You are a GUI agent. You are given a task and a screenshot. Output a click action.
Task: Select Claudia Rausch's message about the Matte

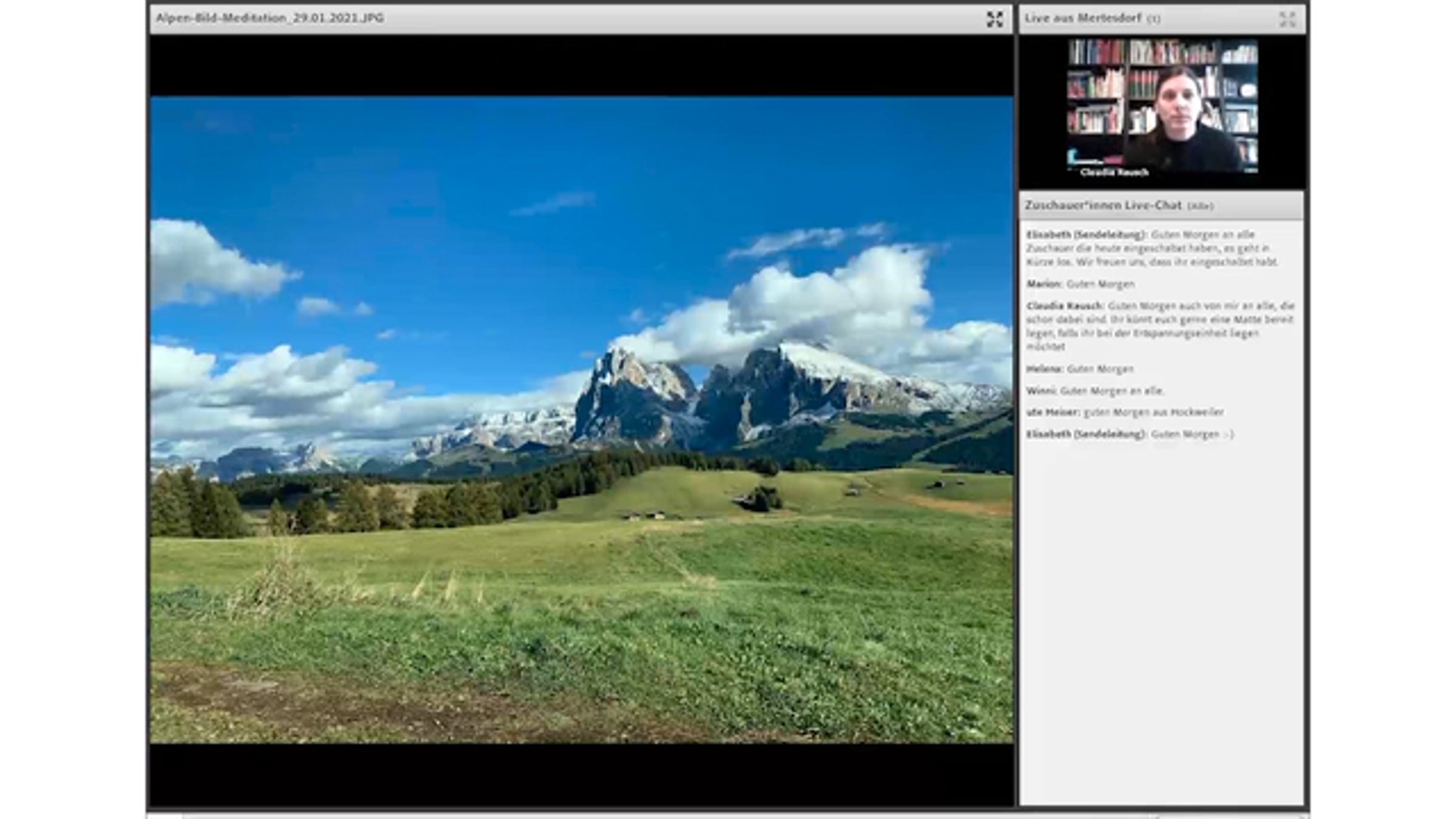click(x=1159, y=326)
